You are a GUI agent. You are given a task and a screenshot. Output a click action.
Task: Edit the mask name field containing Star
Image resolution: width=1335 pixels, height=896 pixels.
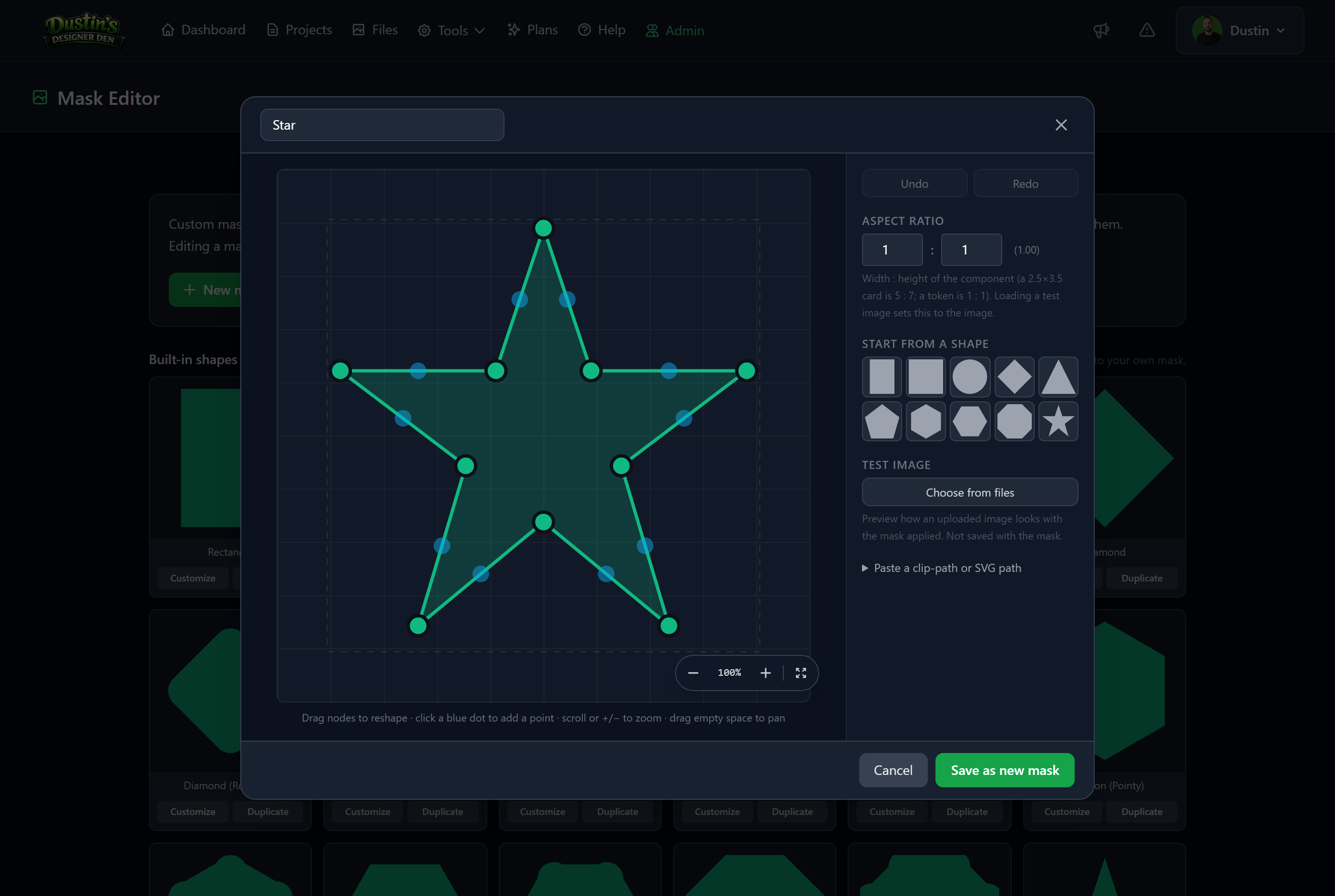(382, 125)
